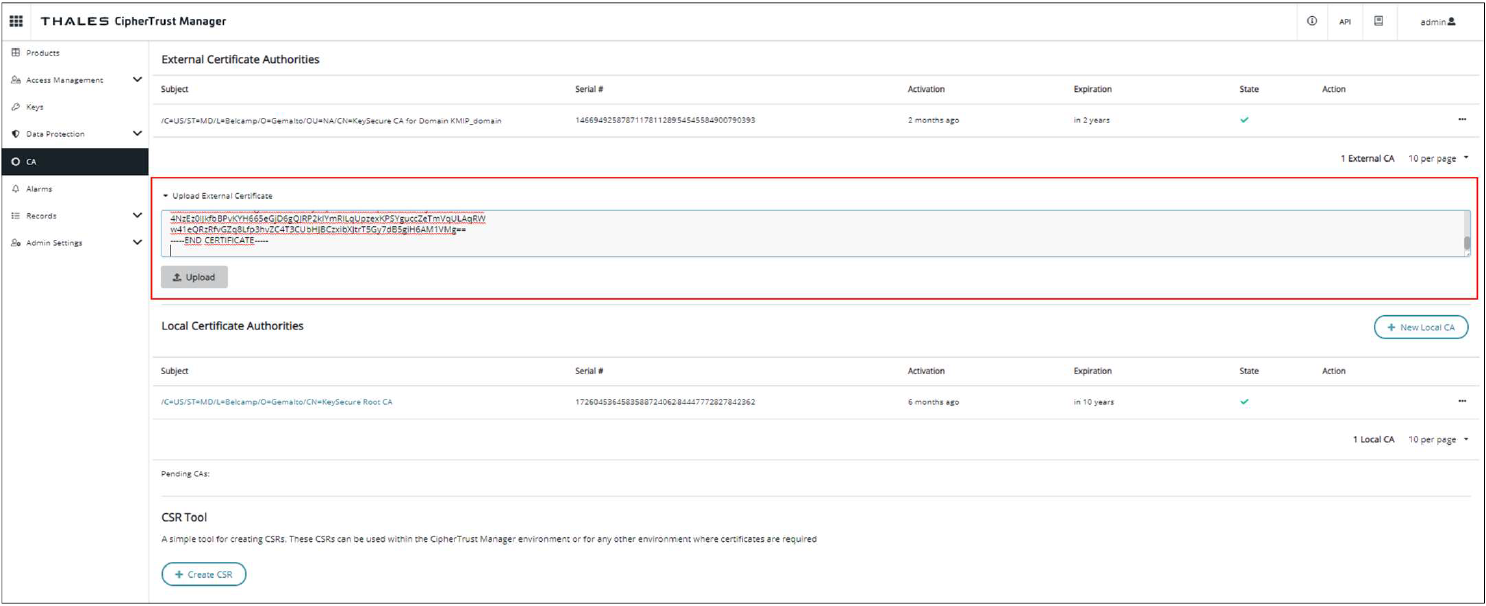The width and height of the screenshot is (1486, 606).
Task: Open the KeySecure Root CA subject link
Action: (277, 402)
